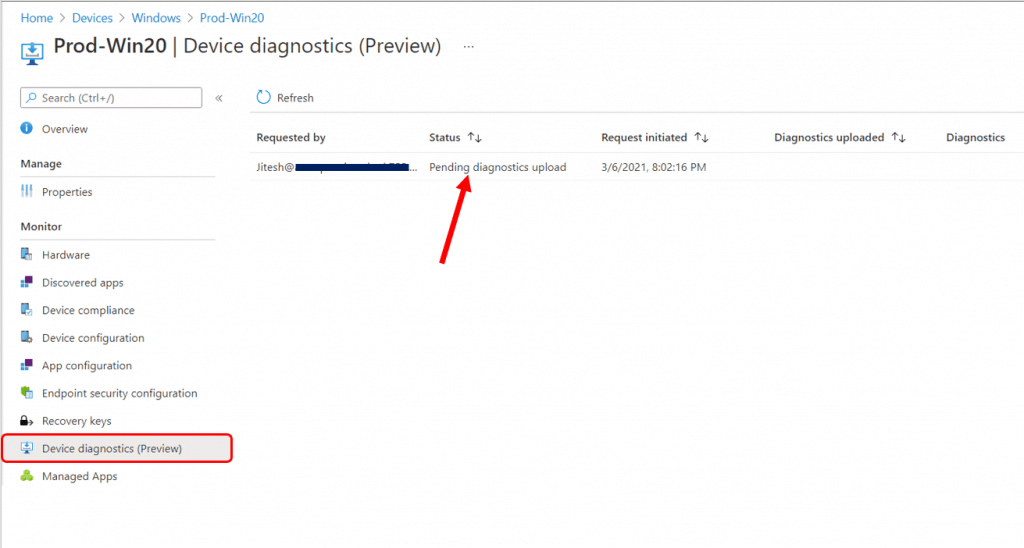Open Overview in the sidebar
The height and width of the screenshot is (548, 1024).
pos(65,129)
